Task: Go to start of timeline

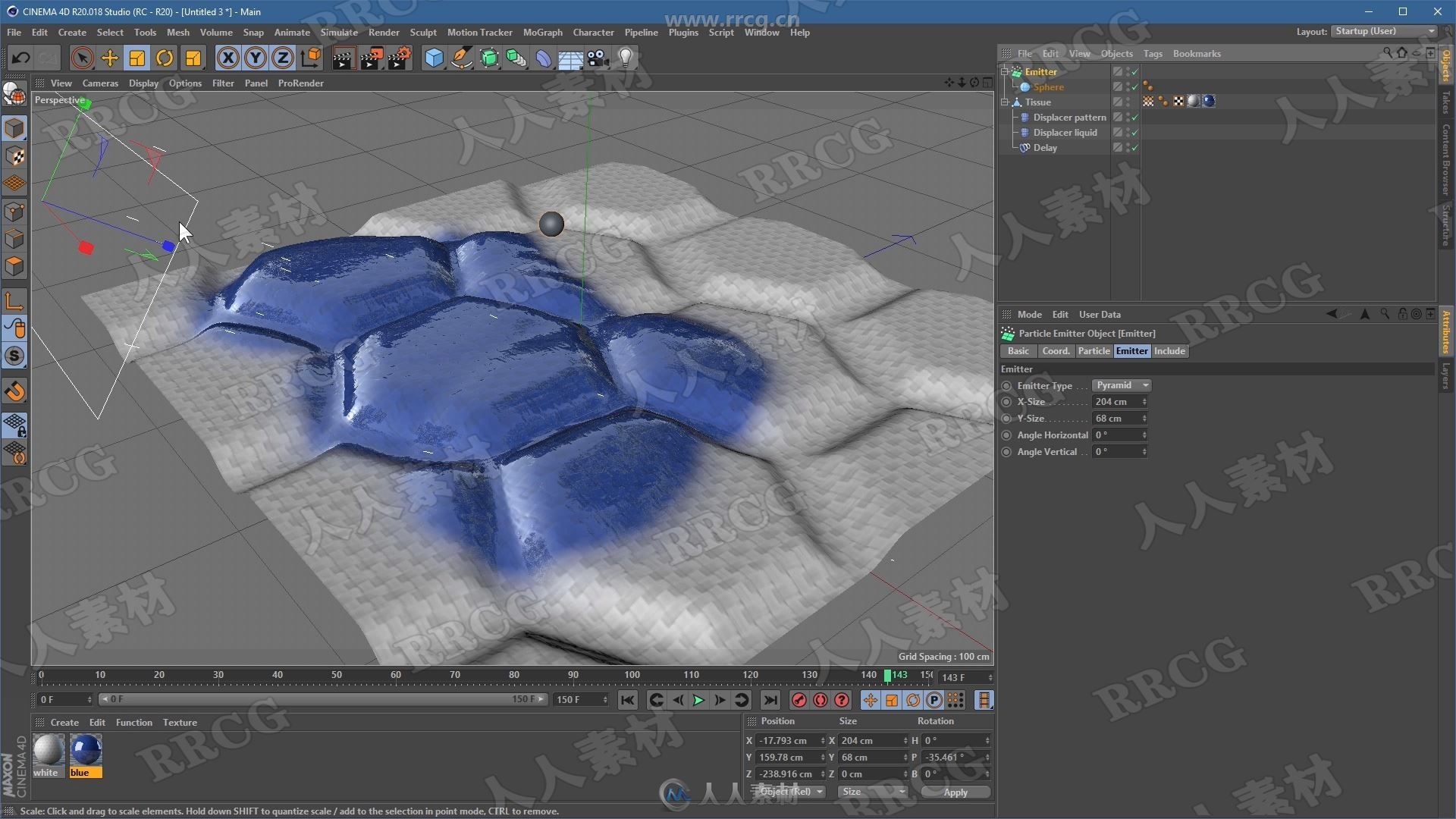Action: 627,701
